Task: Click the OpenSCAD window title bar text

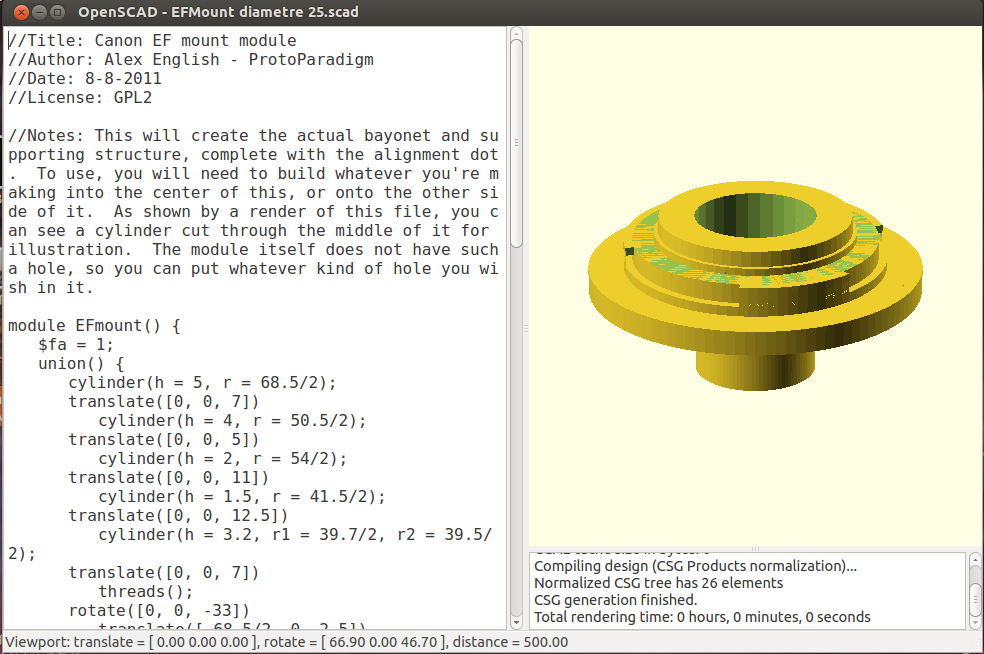Action: (218, 12)
